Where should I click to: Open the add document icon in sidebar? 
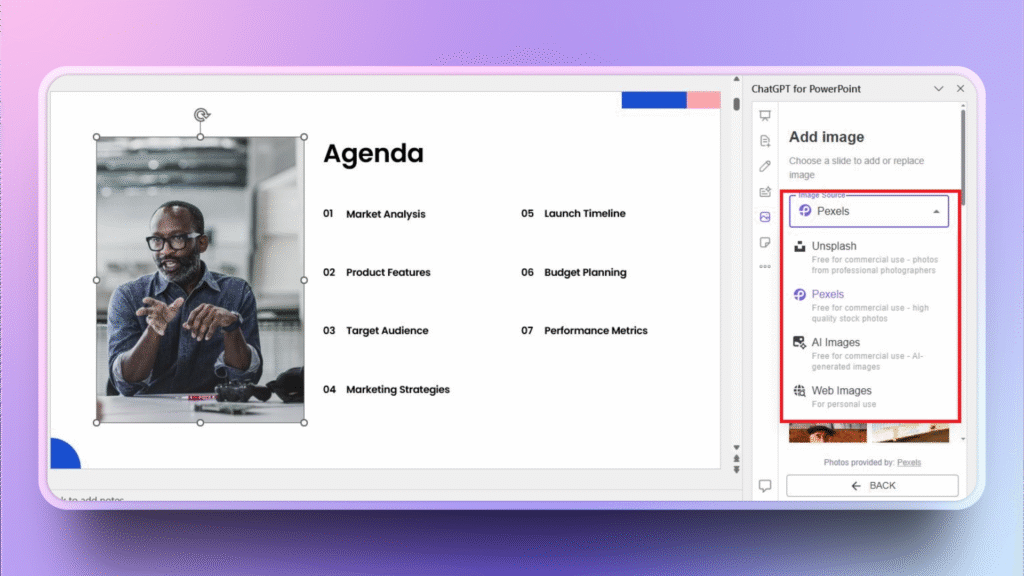coord(765,141)
